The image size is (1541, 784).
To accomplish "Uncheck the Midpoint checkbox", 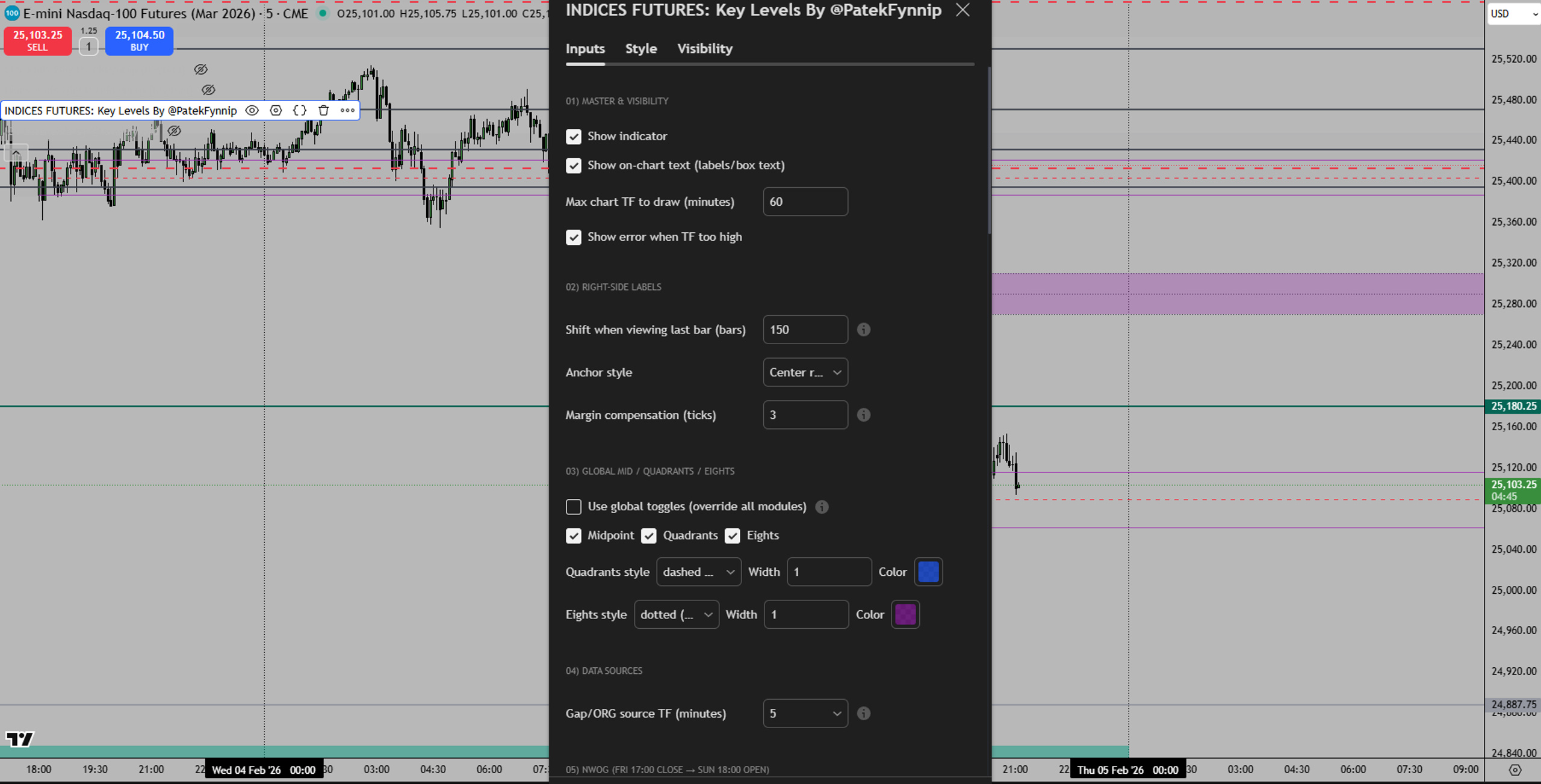I will tap(574, 536).
